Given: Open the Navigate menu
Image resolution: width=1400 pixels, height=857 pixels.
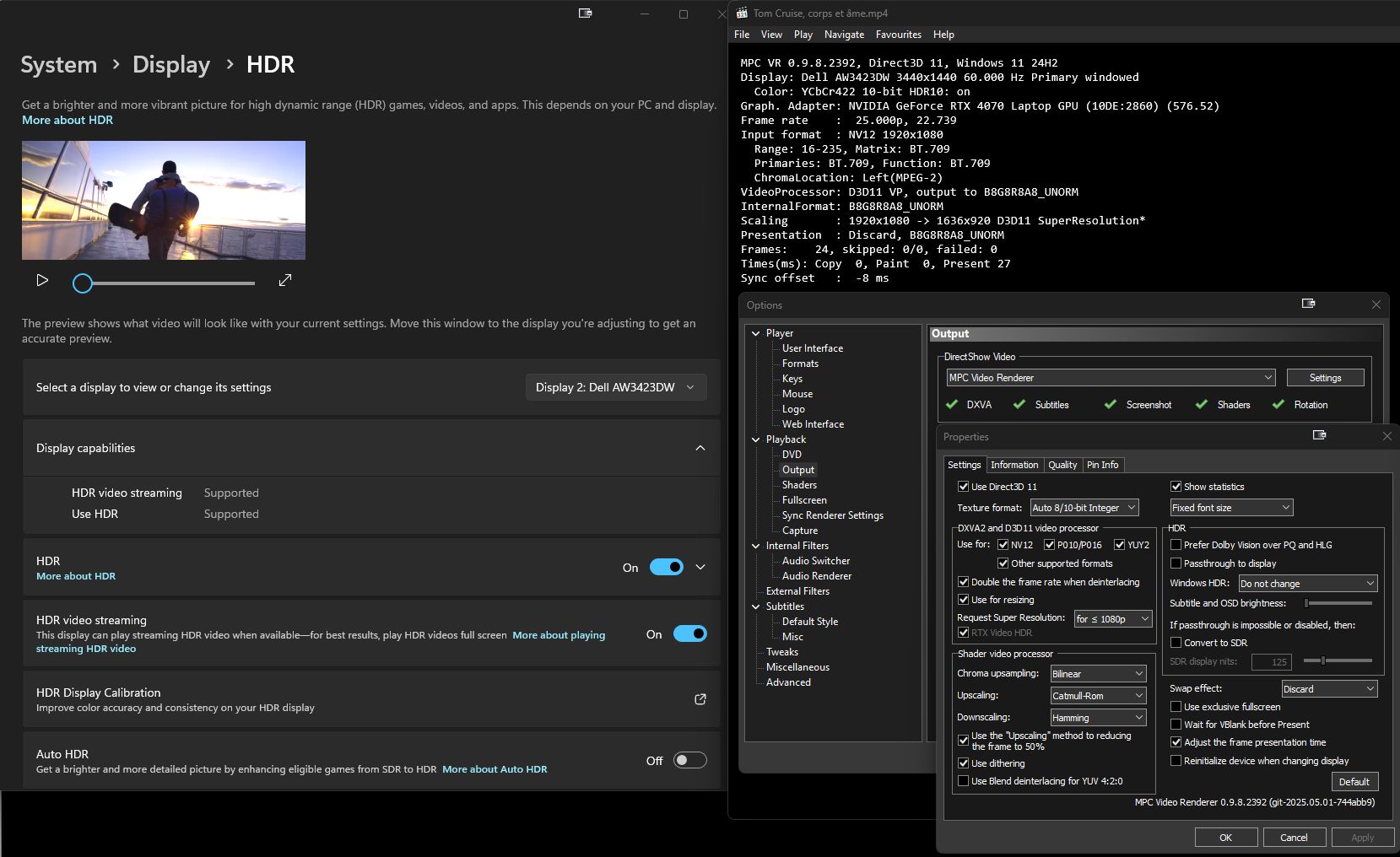Looking at the screenshot, I should pyautogui.click(x=844, y=35).
